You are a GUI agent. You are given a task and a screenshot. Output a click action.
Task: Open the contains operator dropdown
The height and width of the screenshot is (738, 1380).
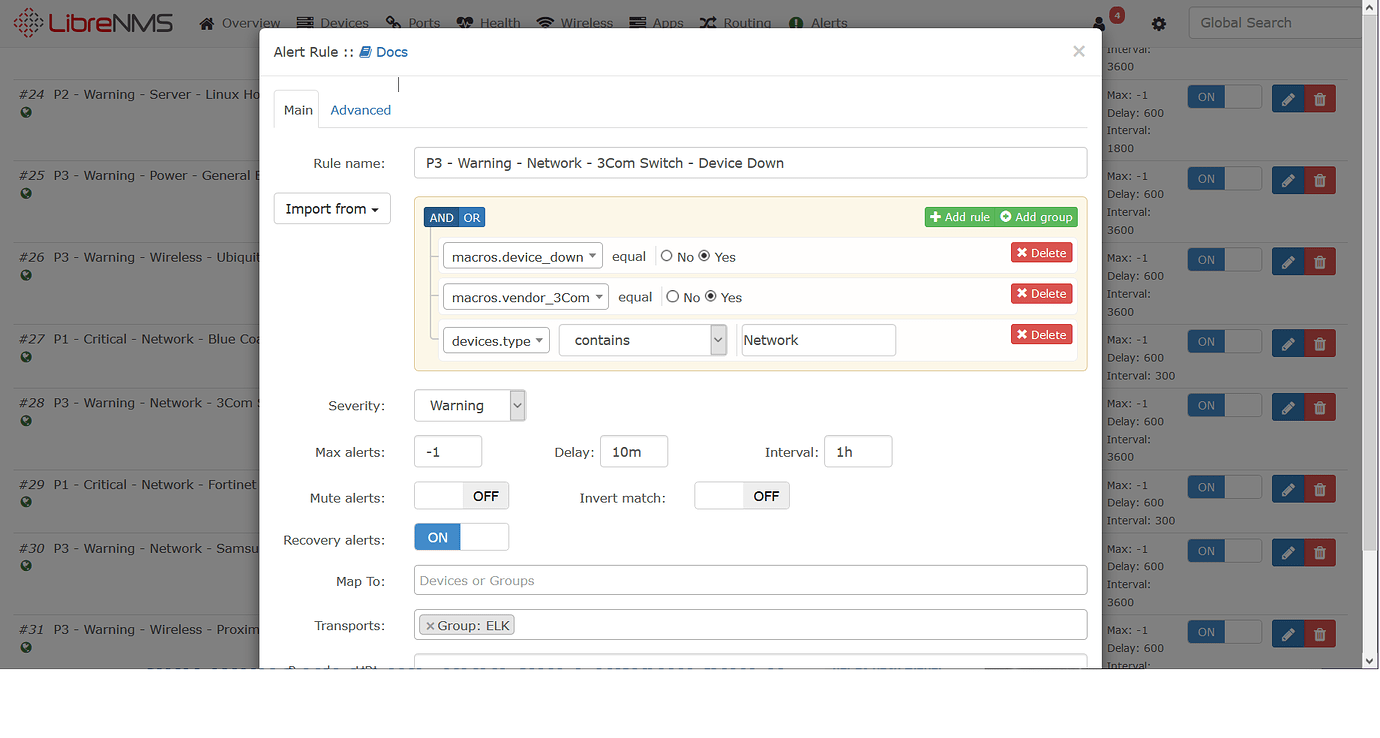point(642,340)
